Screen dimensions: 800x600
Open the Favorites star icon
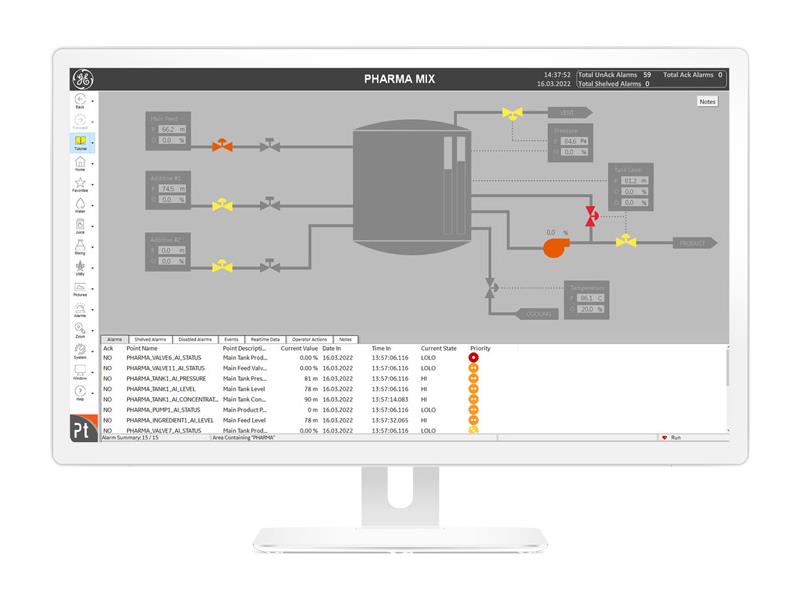point(80,183)
